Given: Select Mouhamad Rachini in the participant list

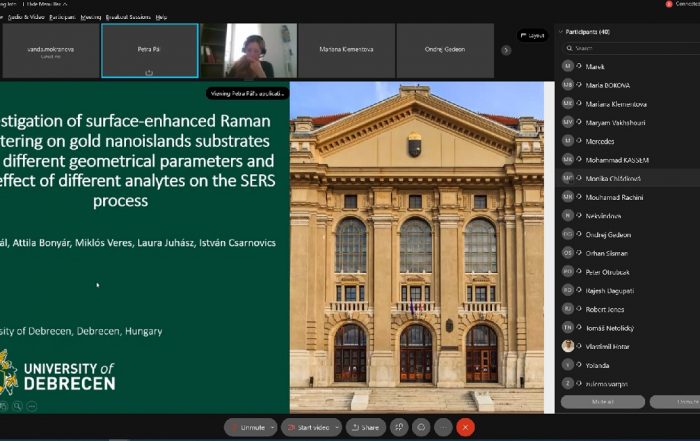Looking at the screenshot, I should coord(627,197).
